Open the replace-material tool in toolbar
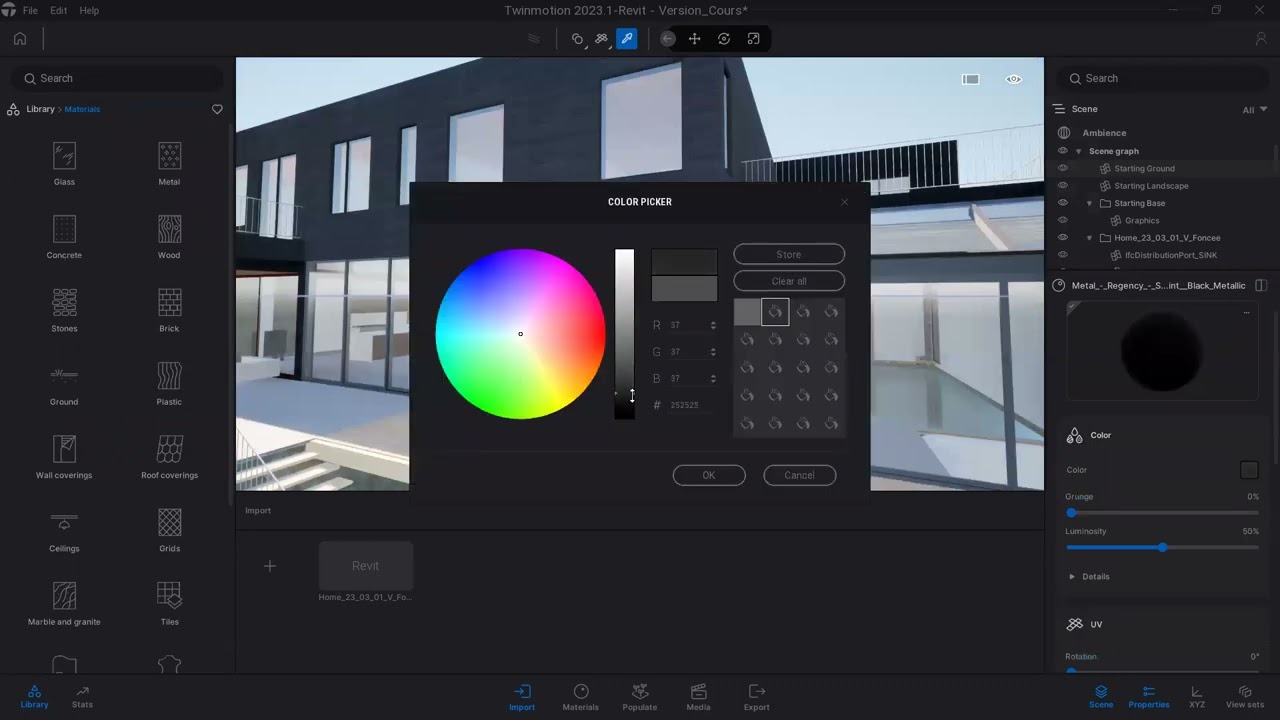This screenshot has height=720, width=1280. 601,39
